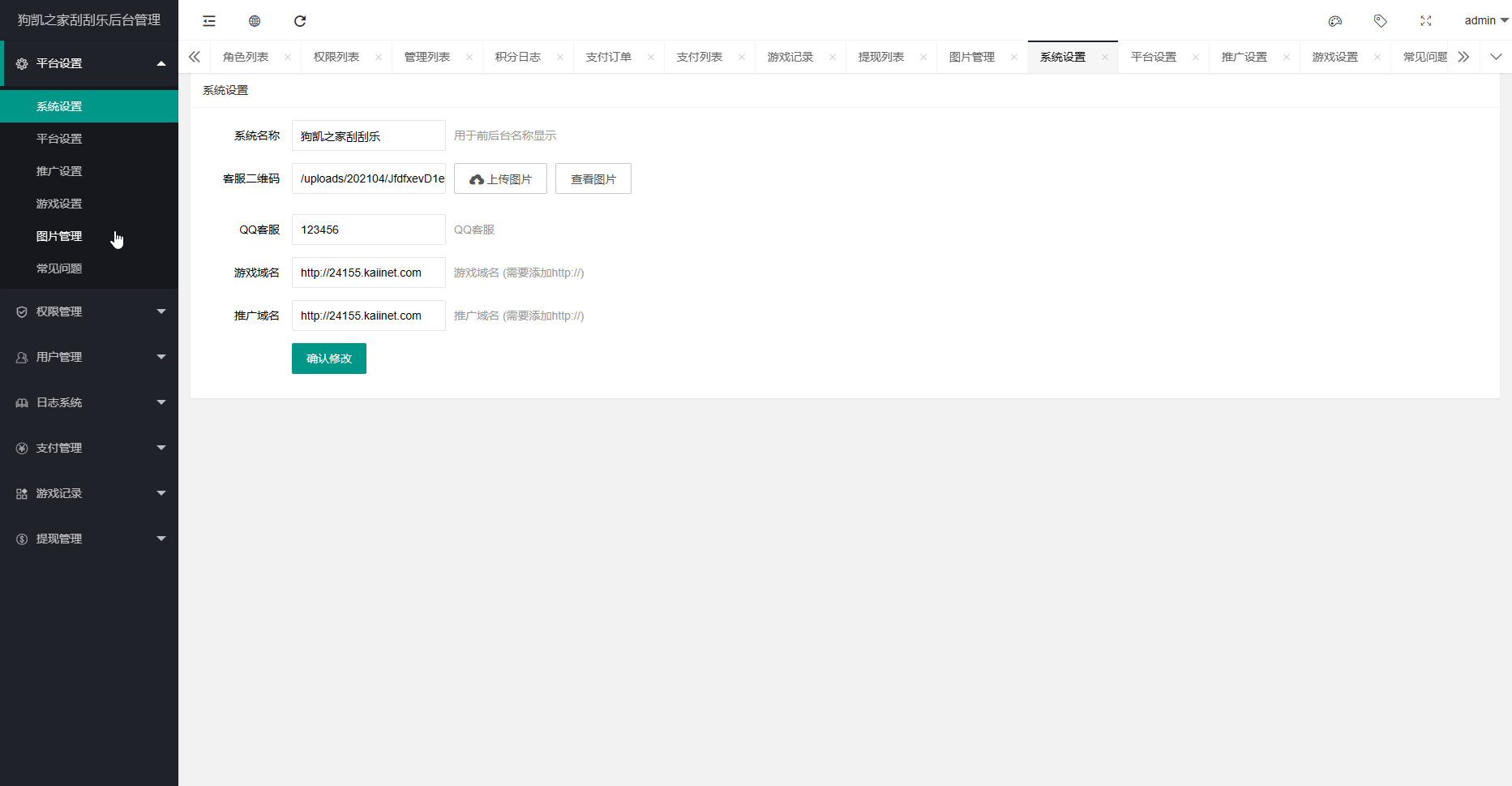Click the 确认修改 submit button
This screenshot has height=786, width=1512.
point(329,359)
